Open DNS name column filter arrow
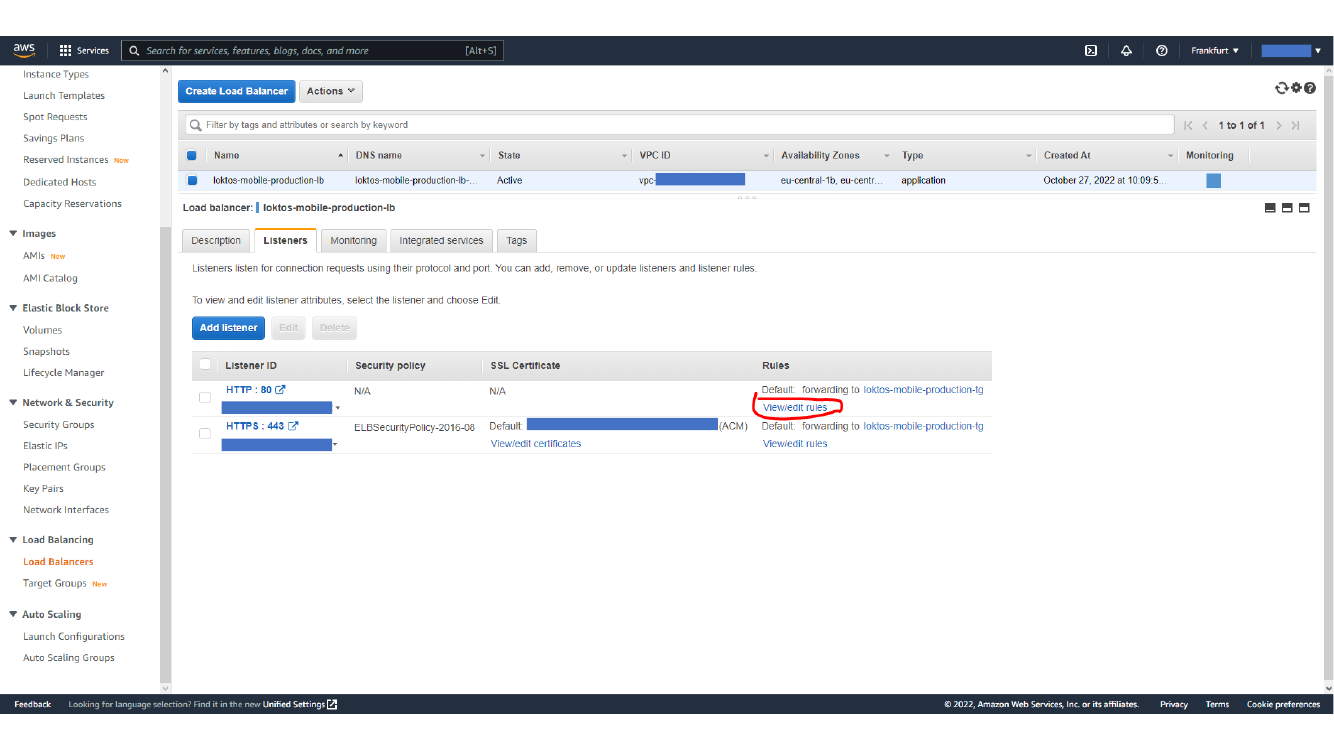 pyautogui.click(x=483, y=156)
